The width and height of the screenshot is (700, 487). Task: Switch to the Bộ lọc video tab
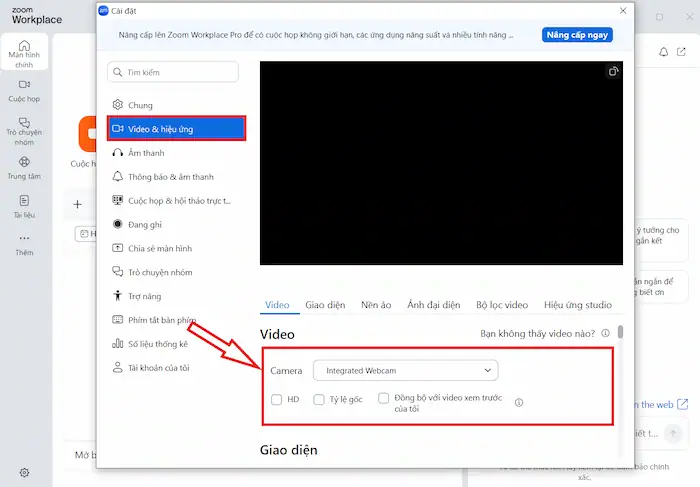tap(501, 305)
